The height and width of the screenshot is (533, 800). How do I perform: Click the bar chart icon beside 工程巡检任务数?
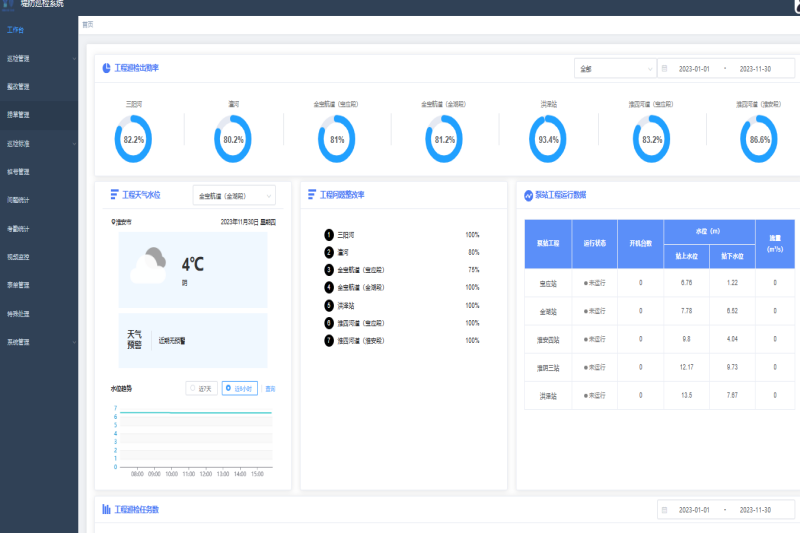(106, 509)
